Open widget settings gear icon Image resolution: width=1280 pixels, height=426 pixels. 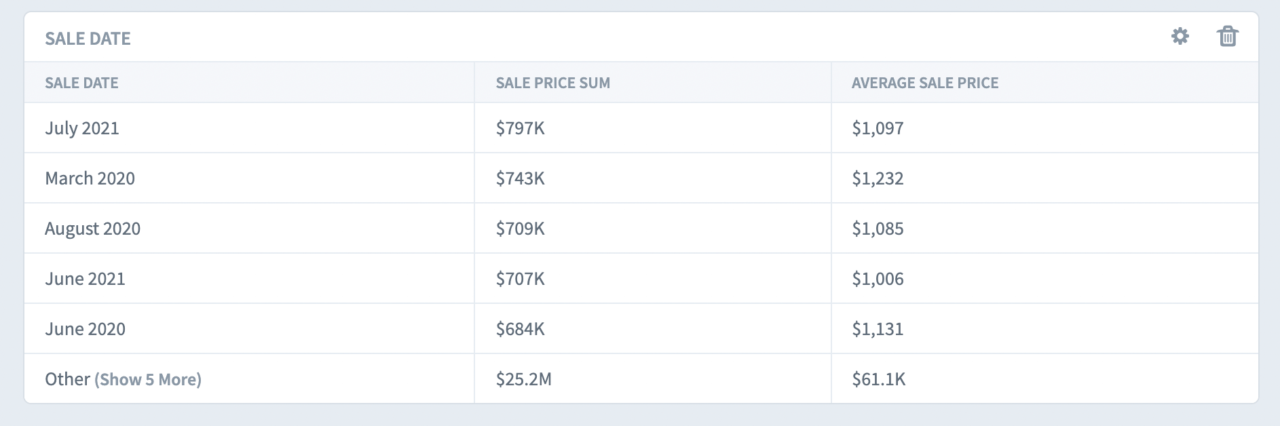click(1180, 37)
